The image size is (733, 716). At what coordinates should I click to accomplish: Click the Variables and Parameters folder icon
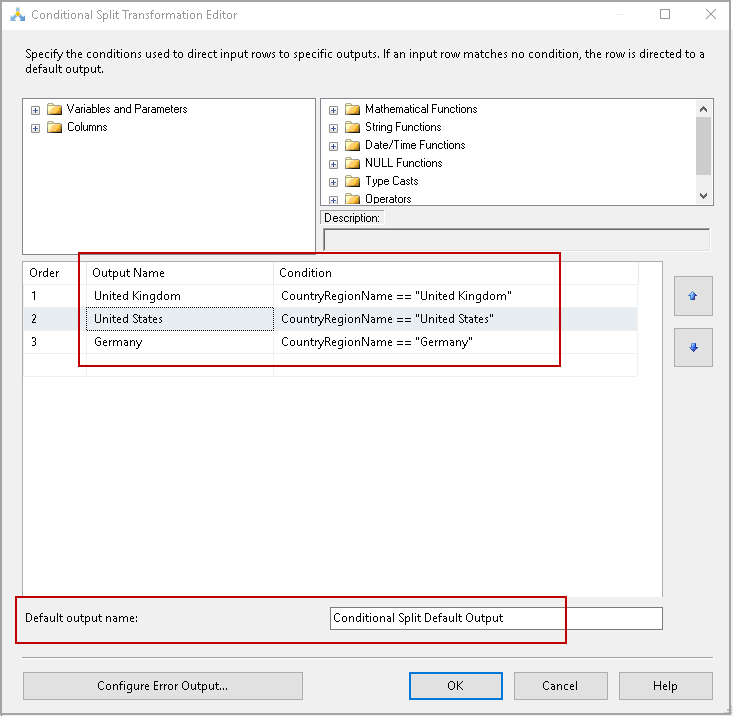click(55, 109)
